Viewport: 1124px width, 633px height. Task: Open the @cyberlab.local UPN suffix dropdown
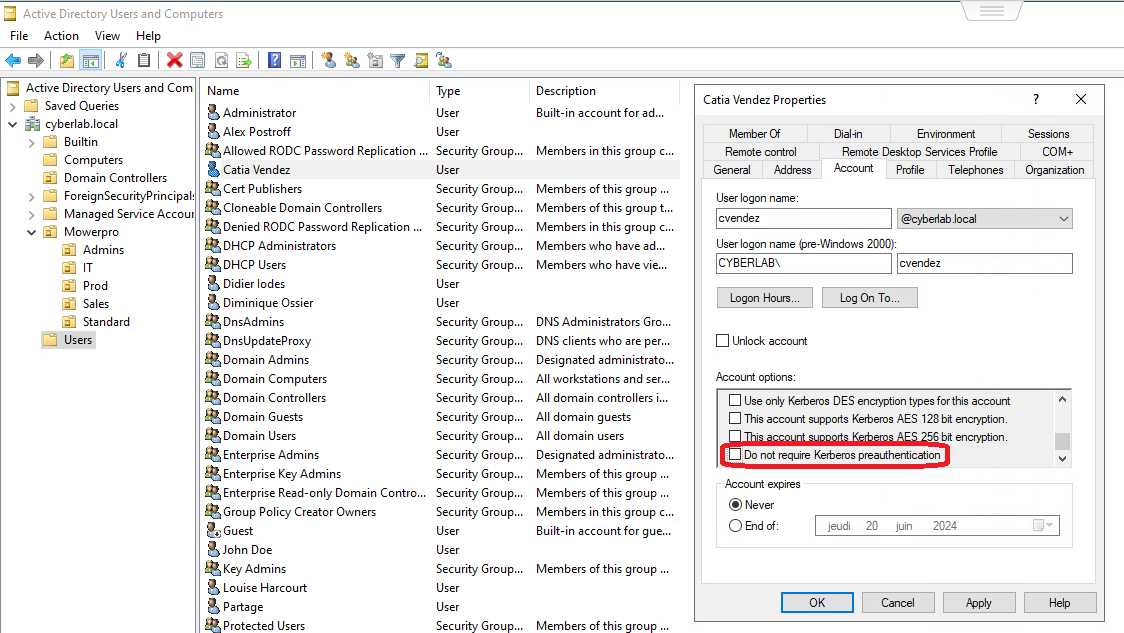[1063, 219]
